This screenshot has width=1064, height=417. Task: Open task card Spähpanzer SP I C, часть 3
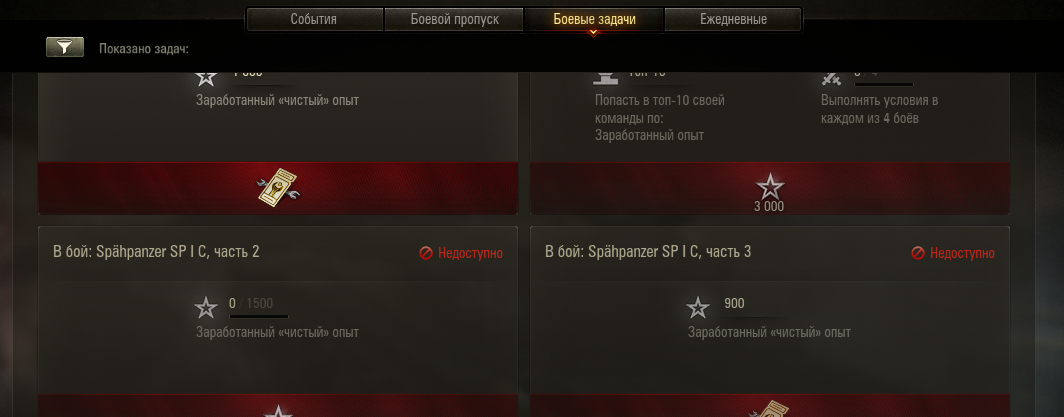coord(770,321)
